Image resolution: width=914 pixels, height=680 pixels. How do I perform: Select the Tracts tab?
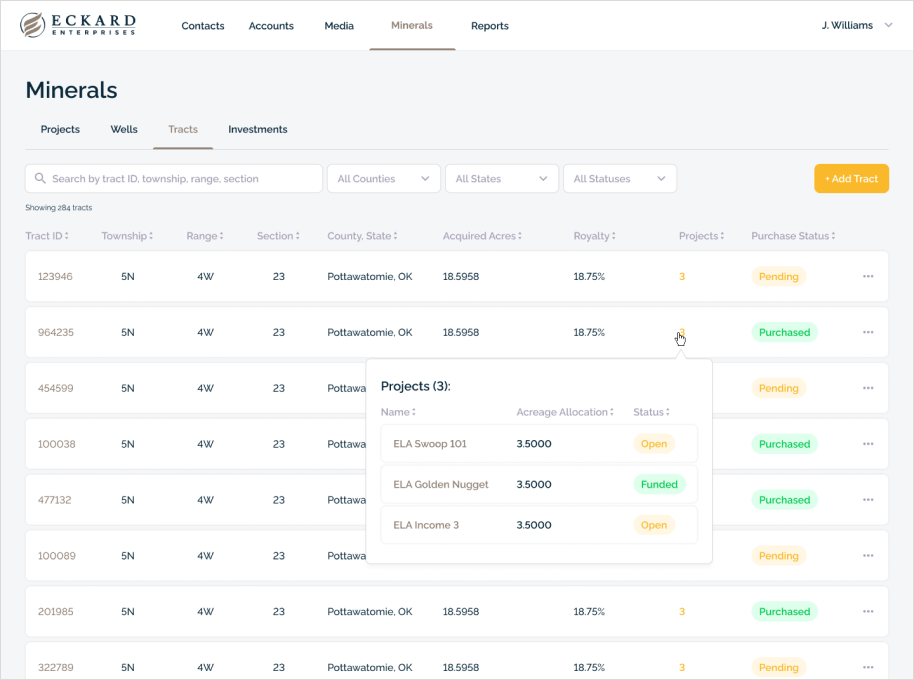(183, 129)
